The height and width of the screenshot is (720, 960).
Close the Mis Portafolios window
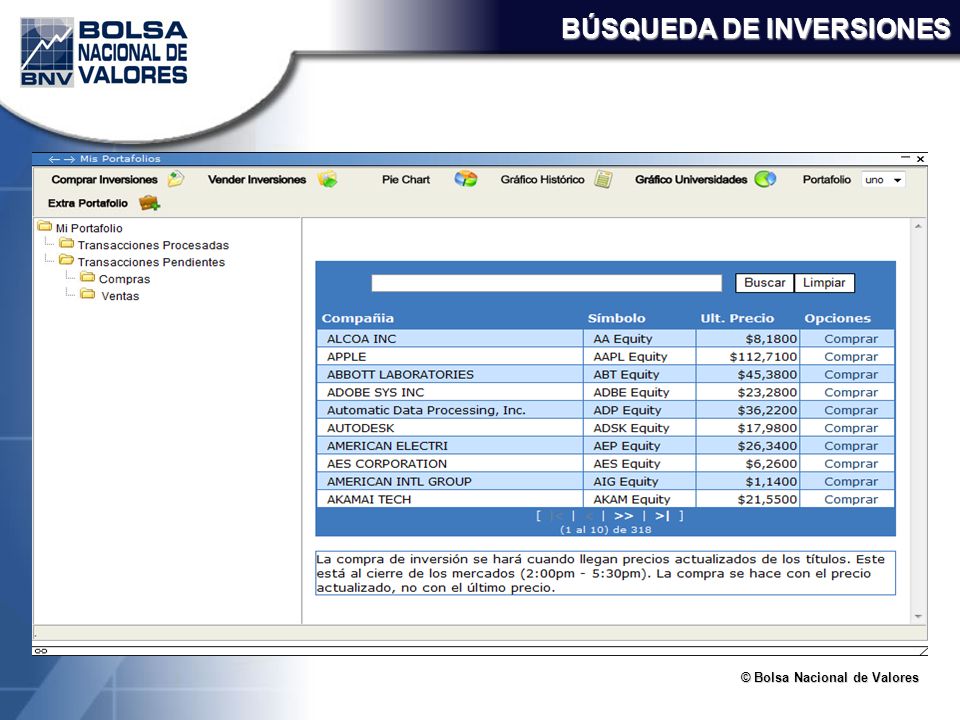pos(920,159)
